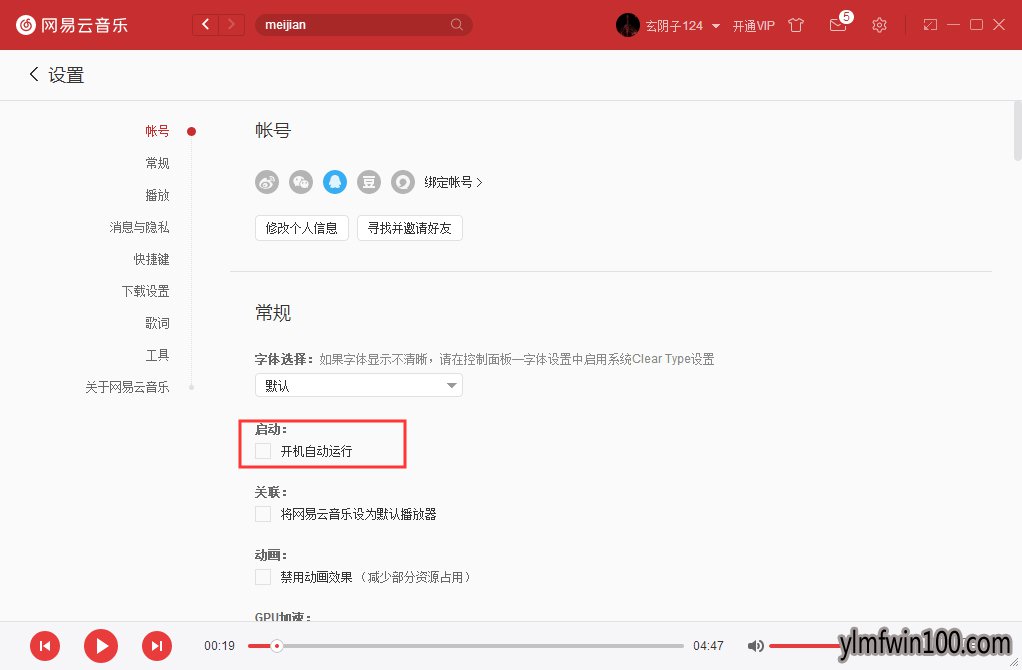The width and height of the screenshot is (1022, 670).
Task: Click the volume slider bar
Action: pyautogui.click(x=805, y=646)
